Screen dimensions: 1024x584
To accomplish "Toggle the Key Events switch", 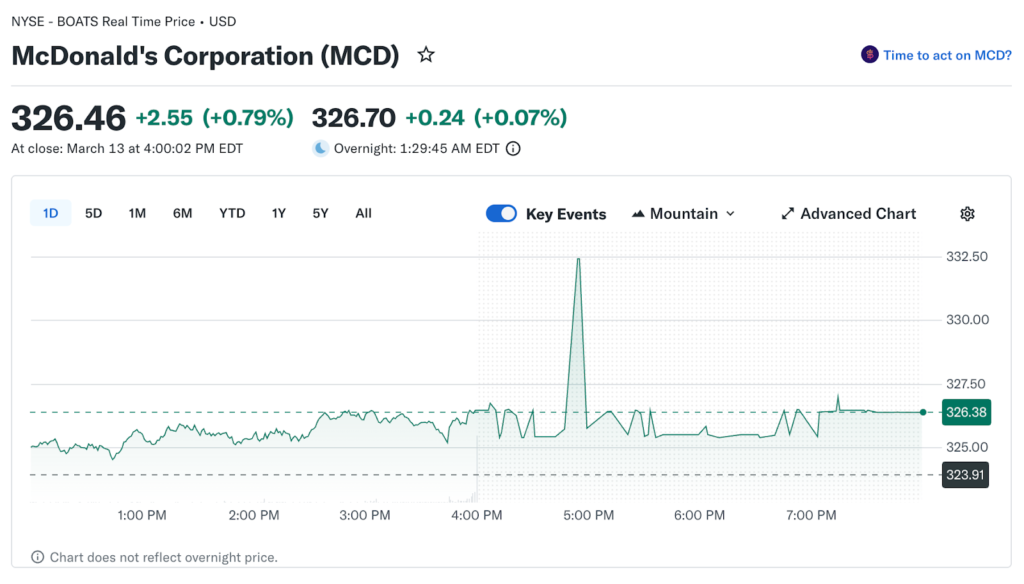I will (x=501, y=214).
